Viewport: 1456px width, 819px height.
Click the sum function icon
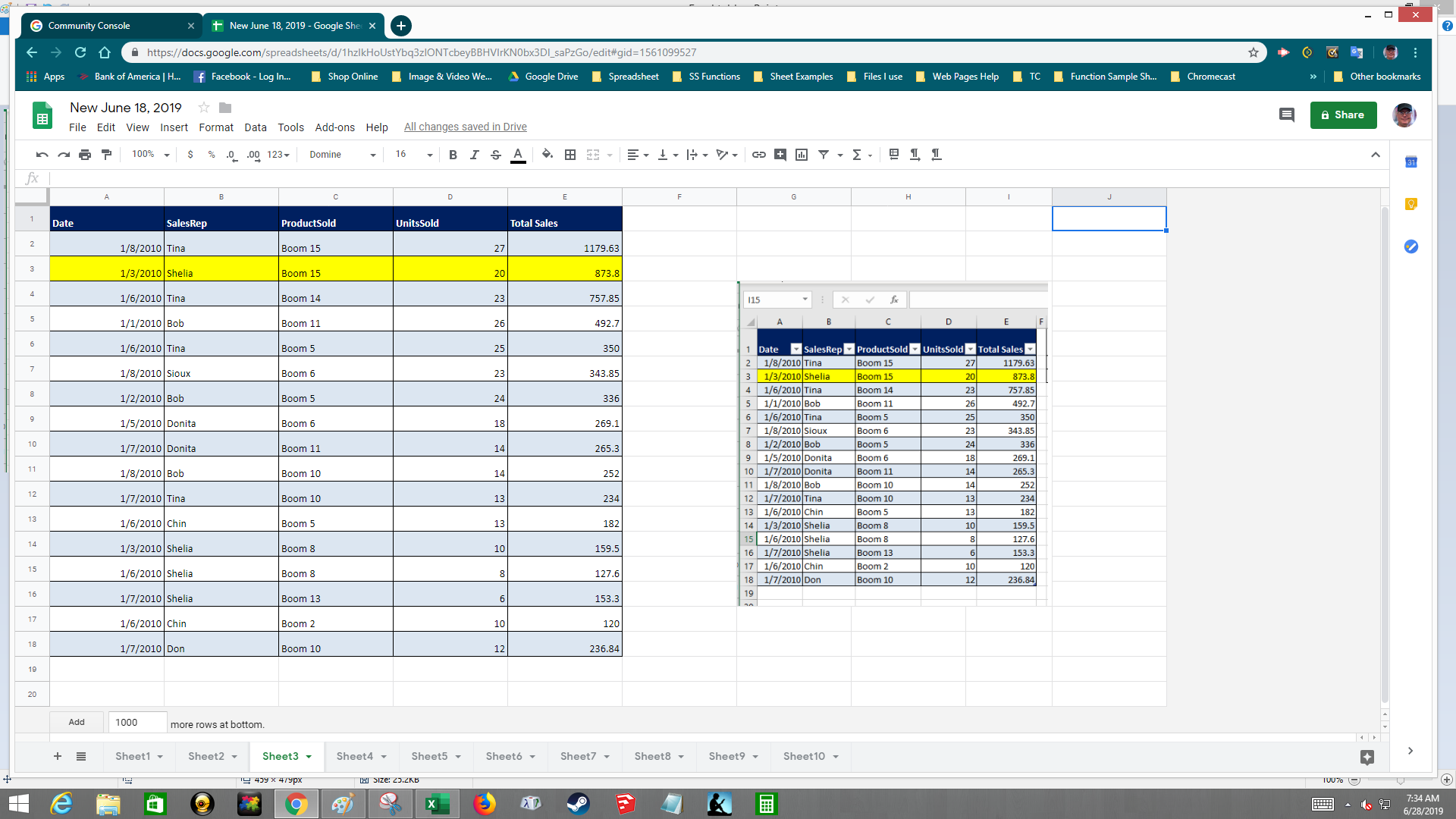click(x=857, y=154)
